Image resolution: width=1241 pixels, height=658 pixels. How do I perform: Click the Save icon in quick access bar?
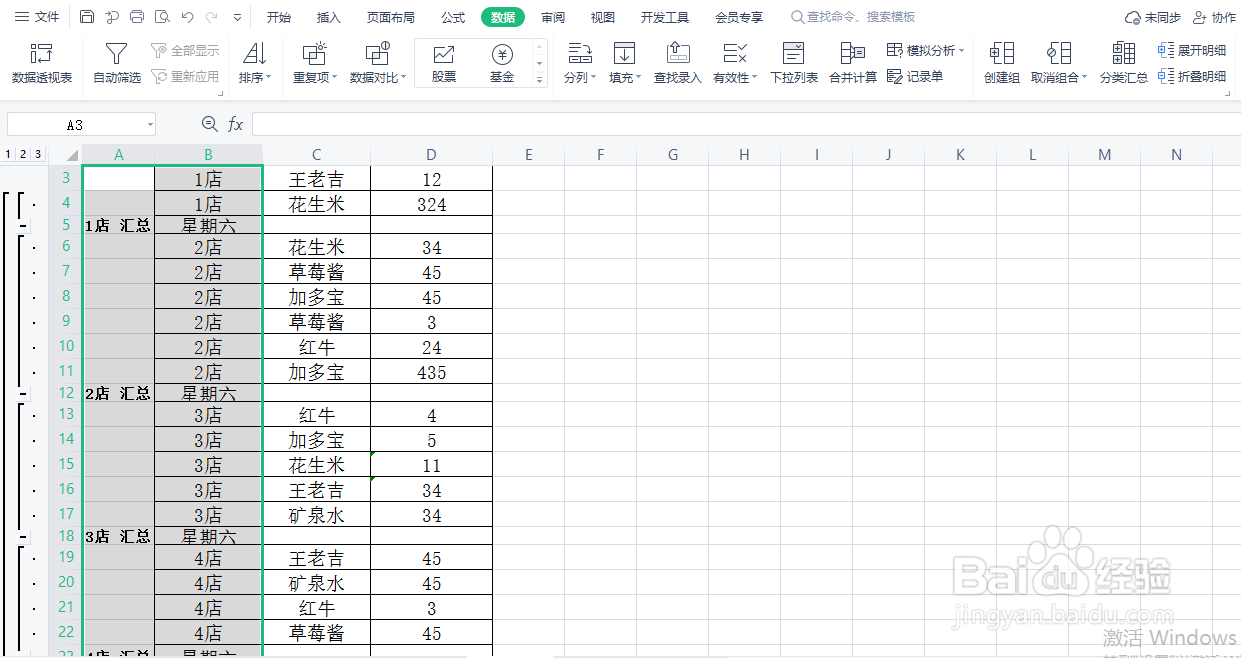(87, 17)
